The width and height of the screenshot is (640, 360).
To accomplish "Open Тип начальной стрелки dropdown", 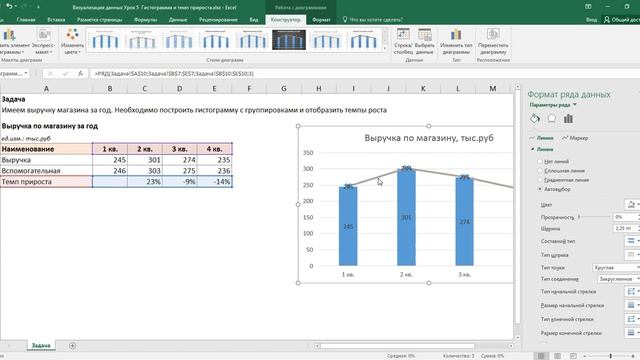I will pyautogui.click(x=632, y=291).
